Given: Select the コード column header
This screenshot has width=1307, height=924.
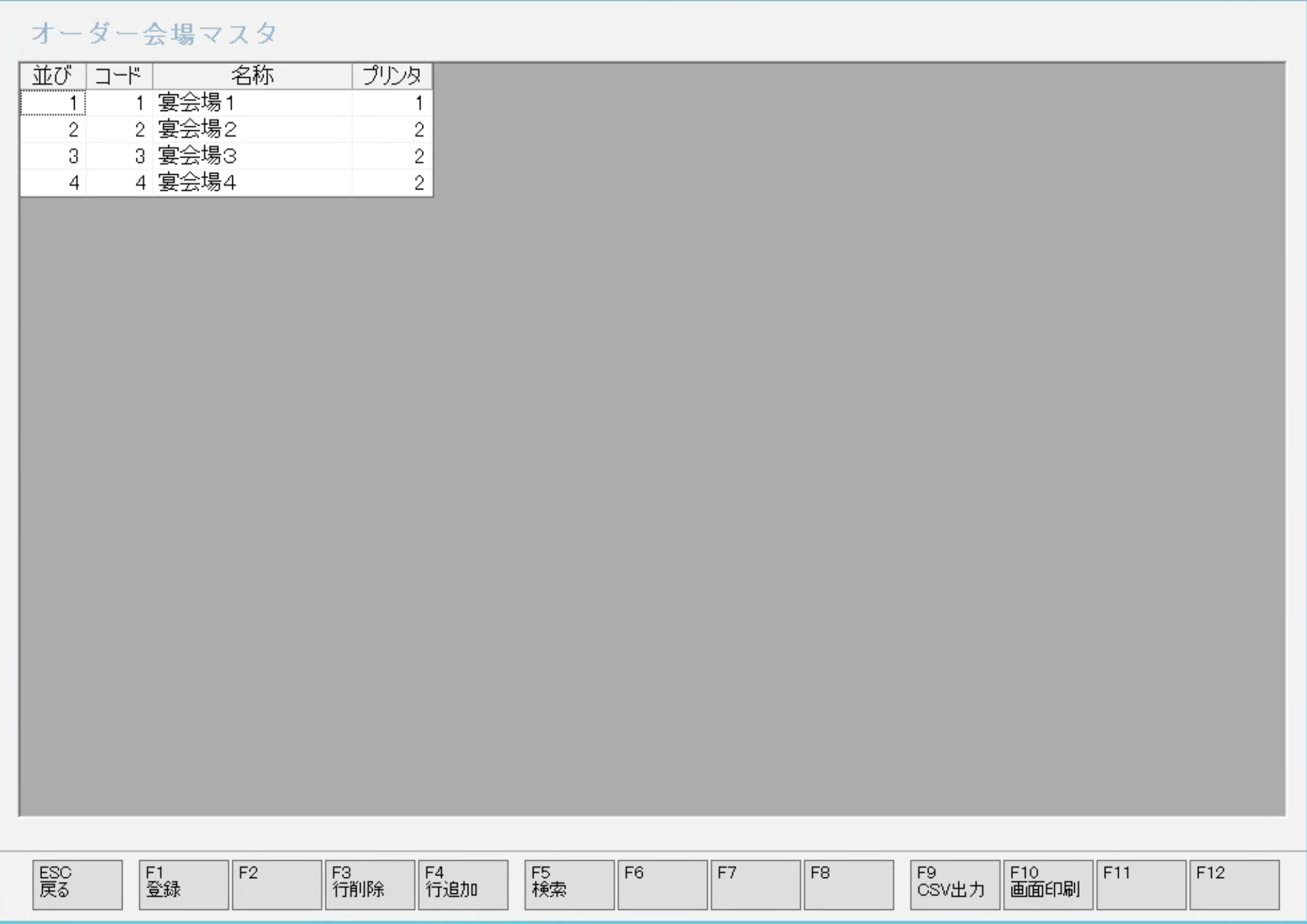Looking at the screenshot, I should (x=119, y=76).
